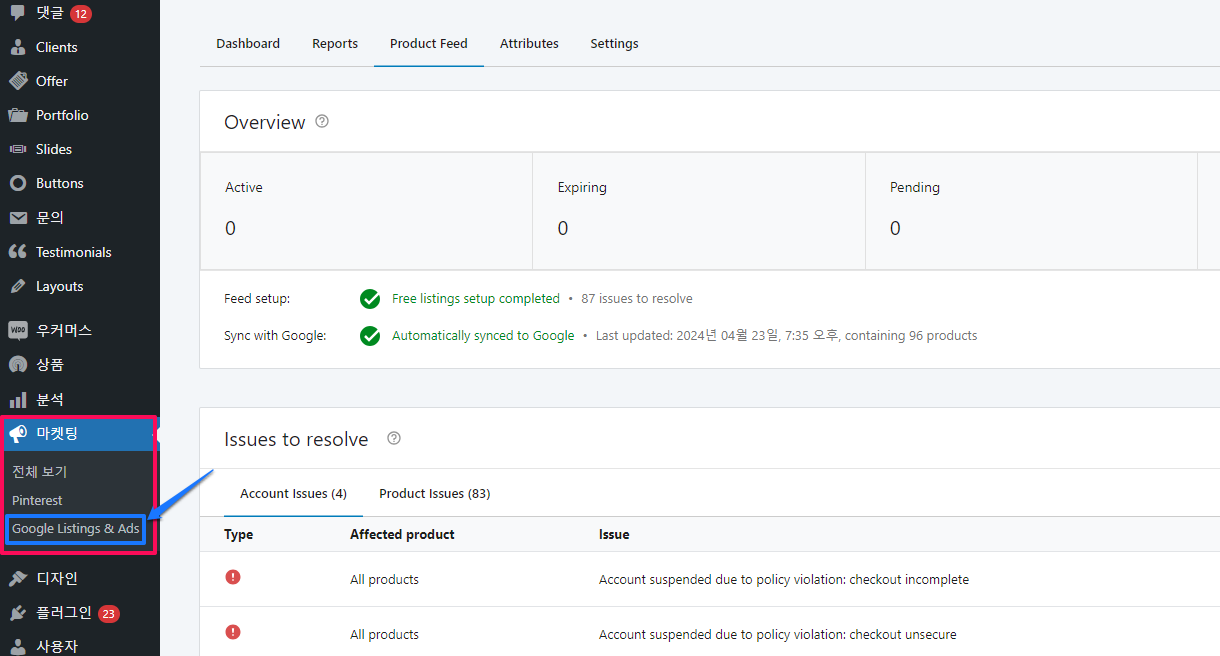Select Account Issues (4) tab
The height and width of the screenshot is (656, 1220).
(x=293, y=493)
